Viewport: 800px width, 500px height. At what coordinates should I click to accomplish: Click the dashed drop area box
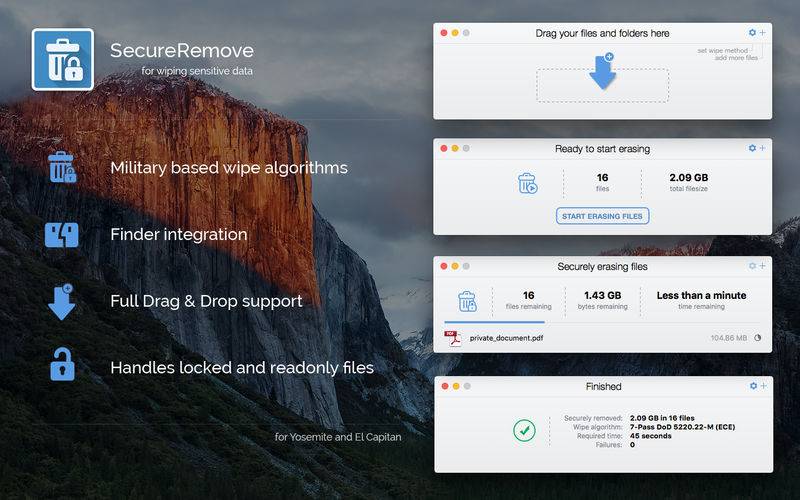[x=603, y=86]
